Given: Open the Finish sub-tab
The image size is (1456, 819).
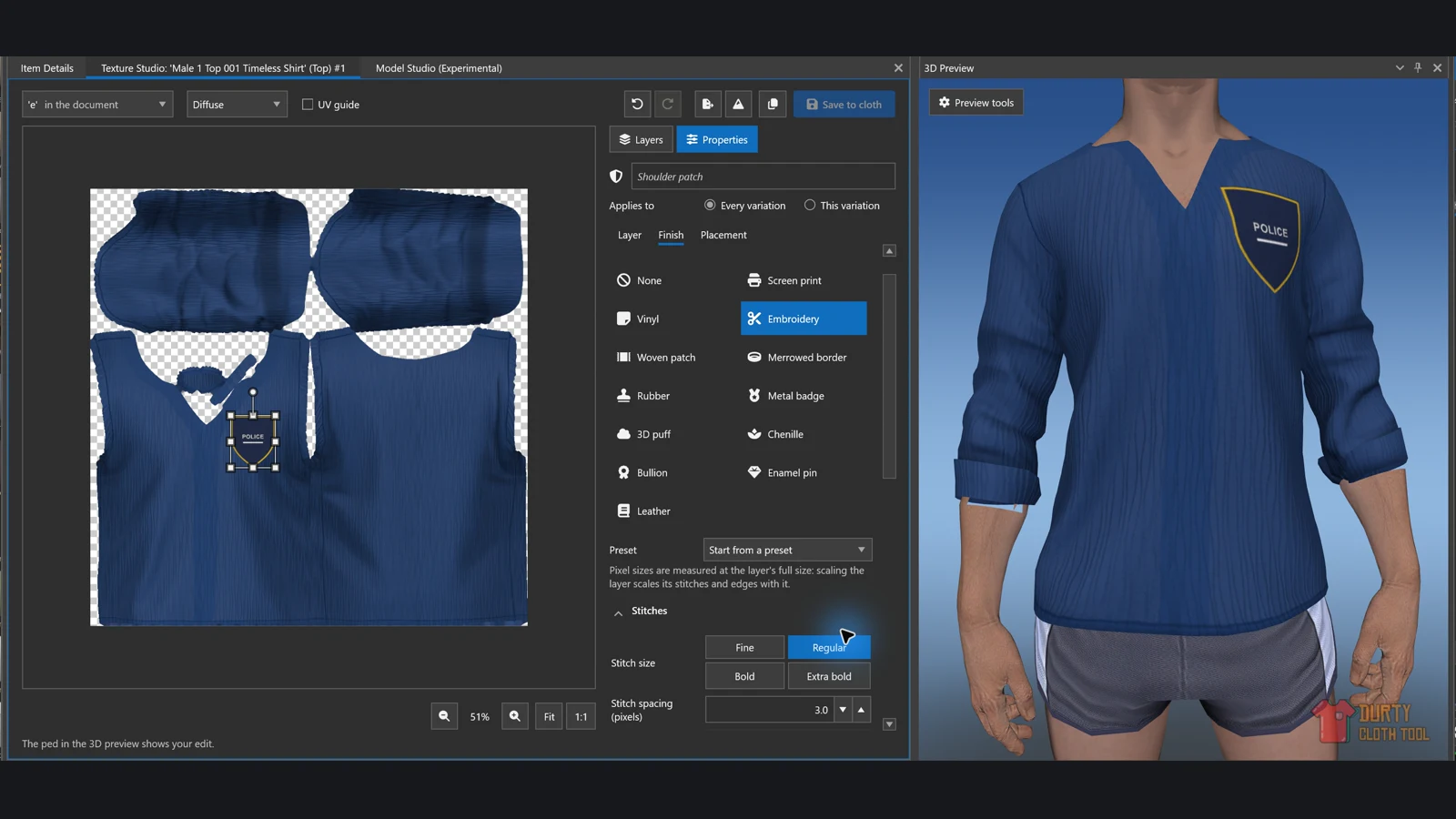Looking at the screenshot, I should tap(671, 235).
